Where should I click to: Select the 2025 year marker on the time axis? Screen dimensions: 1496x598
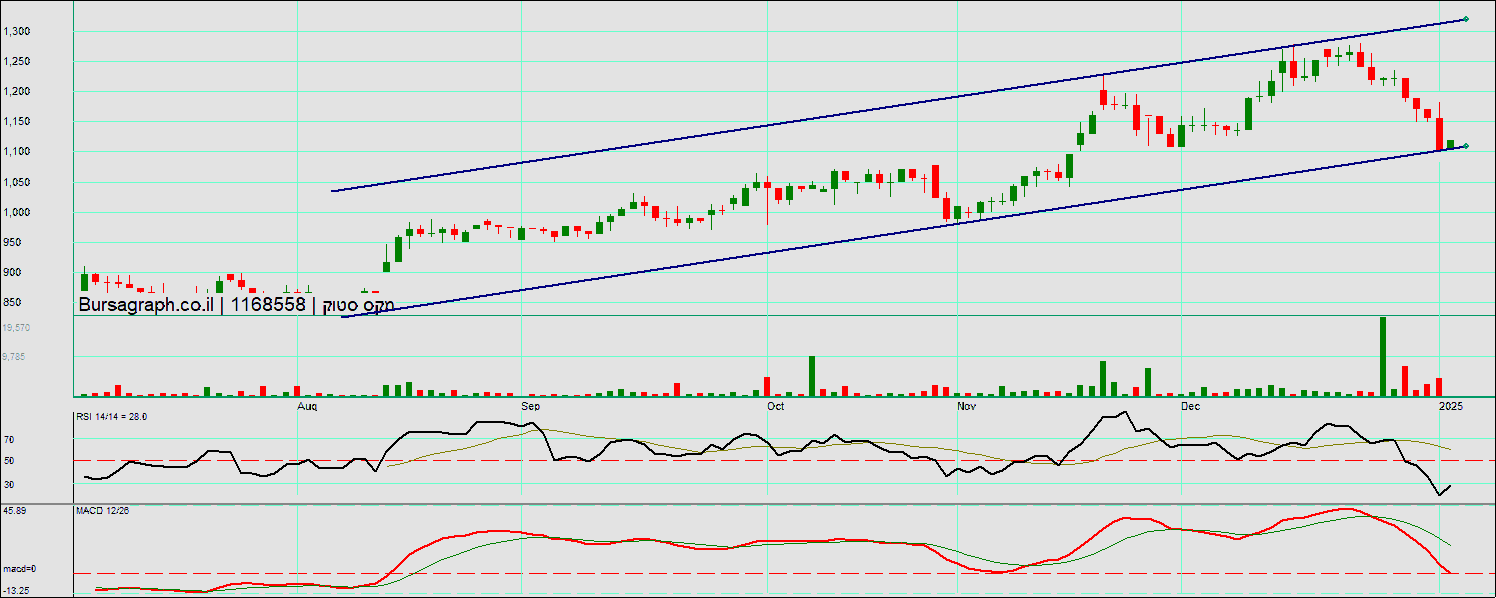point(1451,407)
